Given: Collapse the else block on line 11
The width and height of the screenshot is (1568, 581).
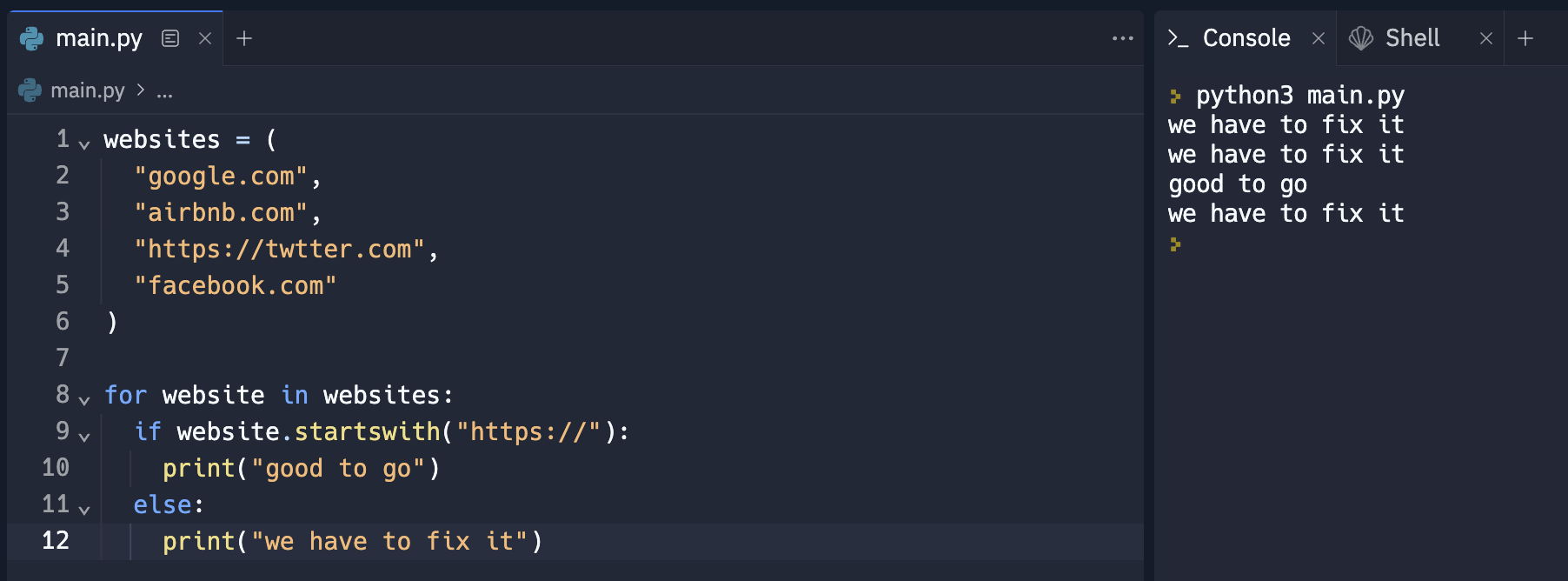Looking at the screenshot, I should coord(84,510).
